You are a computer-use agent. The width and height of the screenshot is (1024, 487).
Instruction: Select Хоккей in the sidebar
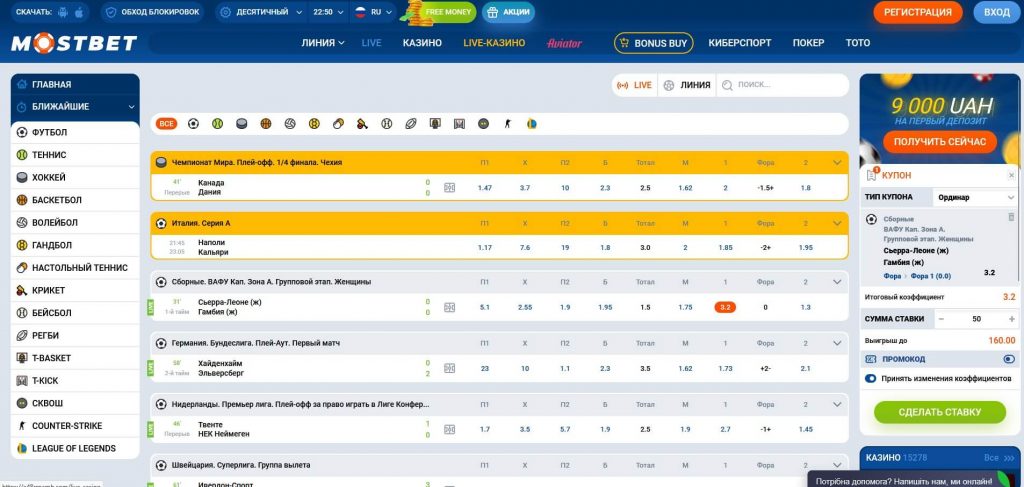point(75,177)
